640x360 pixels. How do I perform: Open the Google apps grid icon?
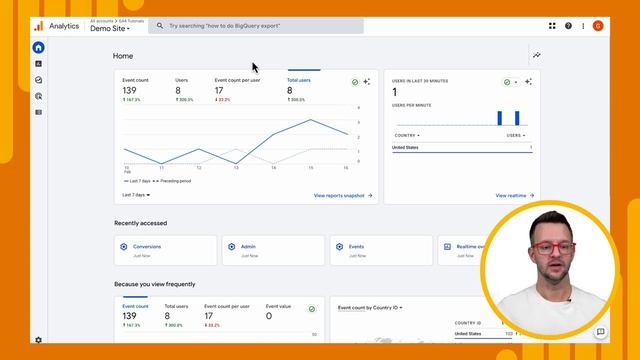(552, 26)
